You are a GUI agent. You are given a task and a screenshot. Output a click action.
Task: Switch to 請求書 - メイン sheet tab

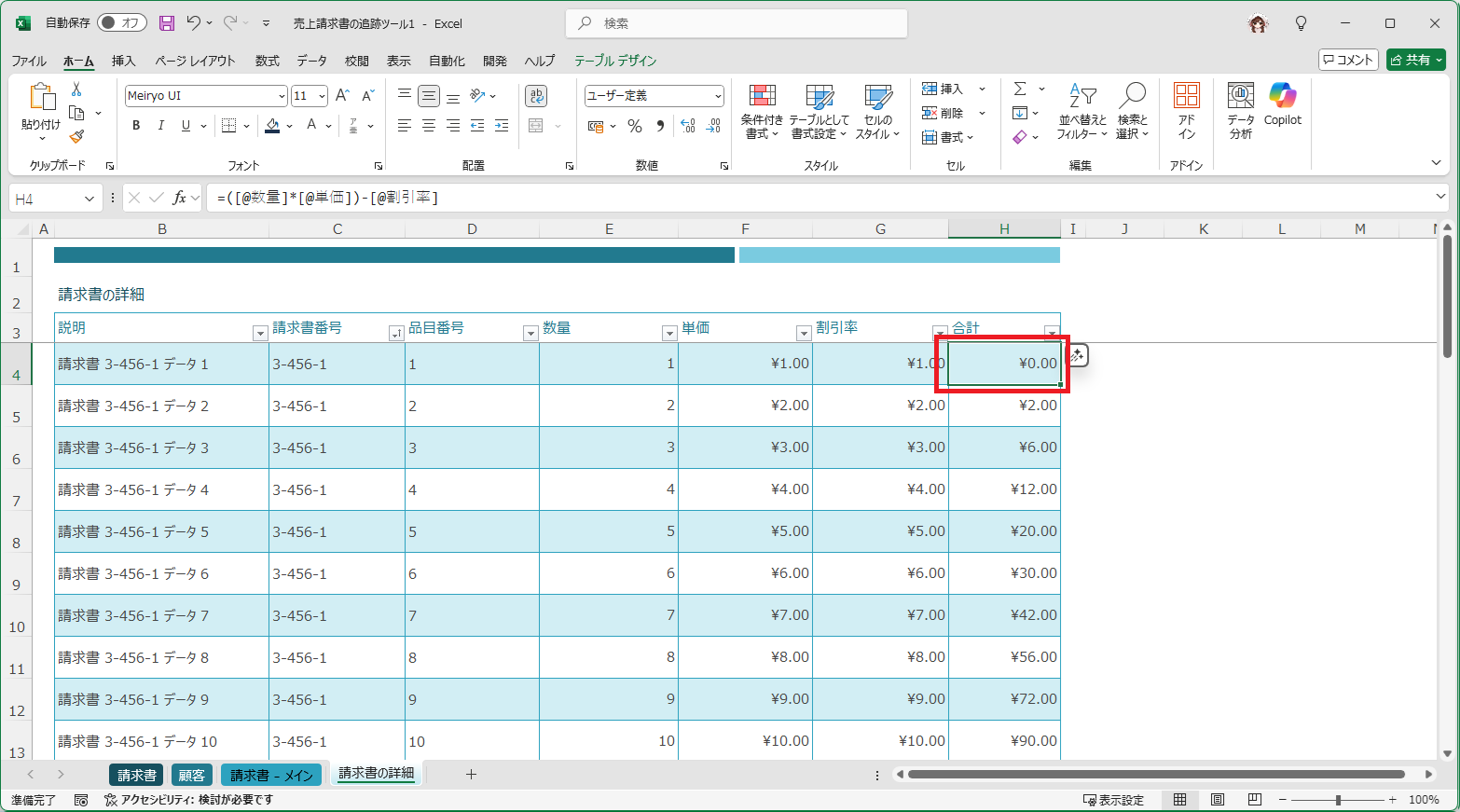coord(271,775)
